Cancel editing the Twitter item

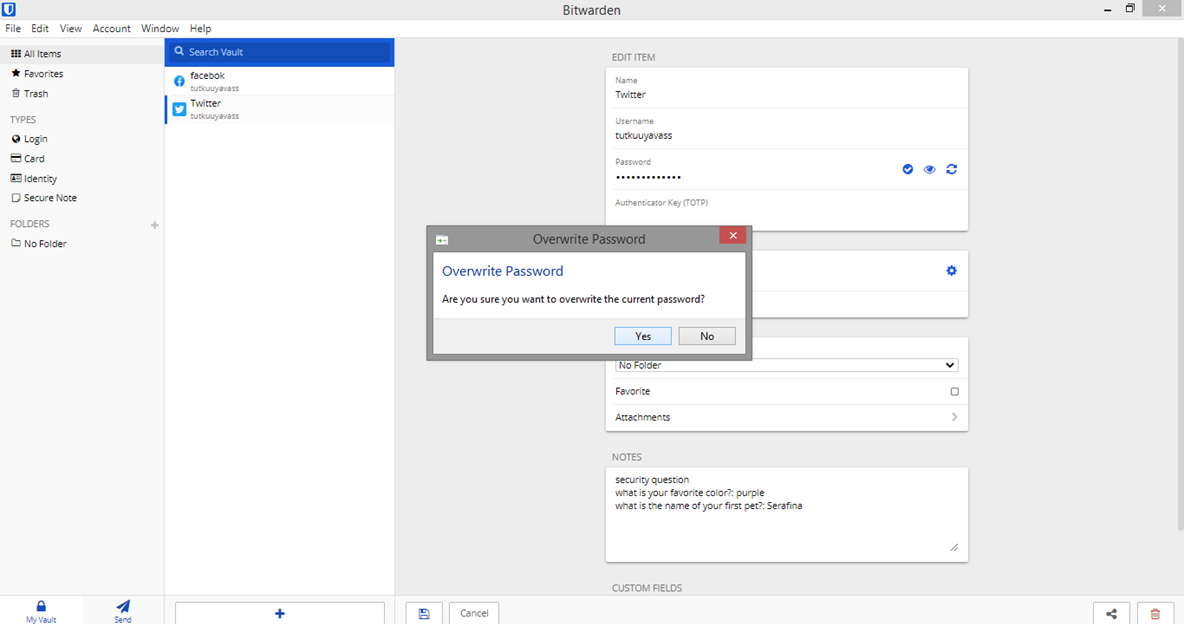pos(474,613)
